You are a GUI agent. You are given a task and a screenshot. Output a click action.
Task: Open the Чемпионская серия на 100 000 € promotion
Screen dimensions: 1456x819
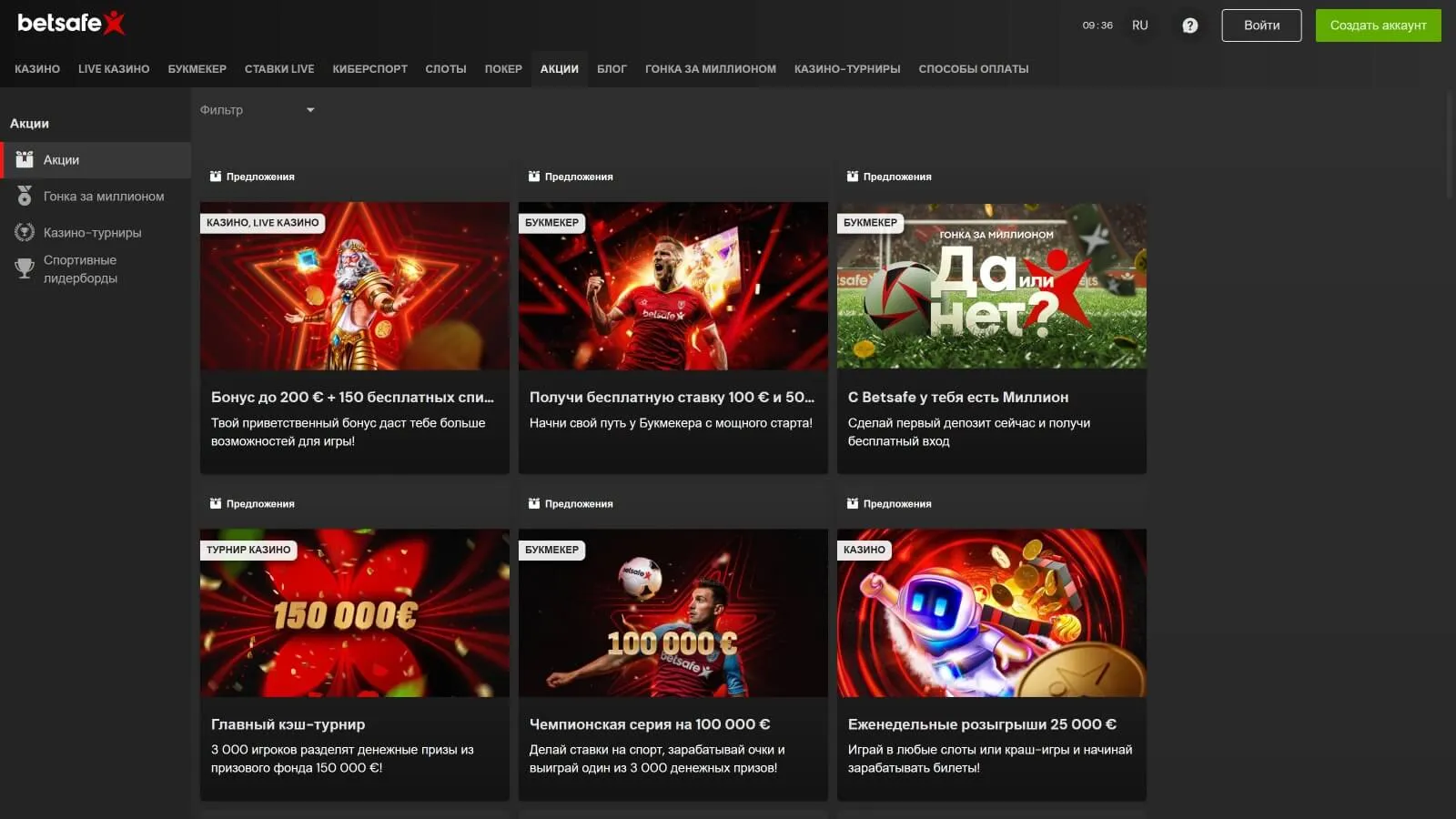click(650, 724)
